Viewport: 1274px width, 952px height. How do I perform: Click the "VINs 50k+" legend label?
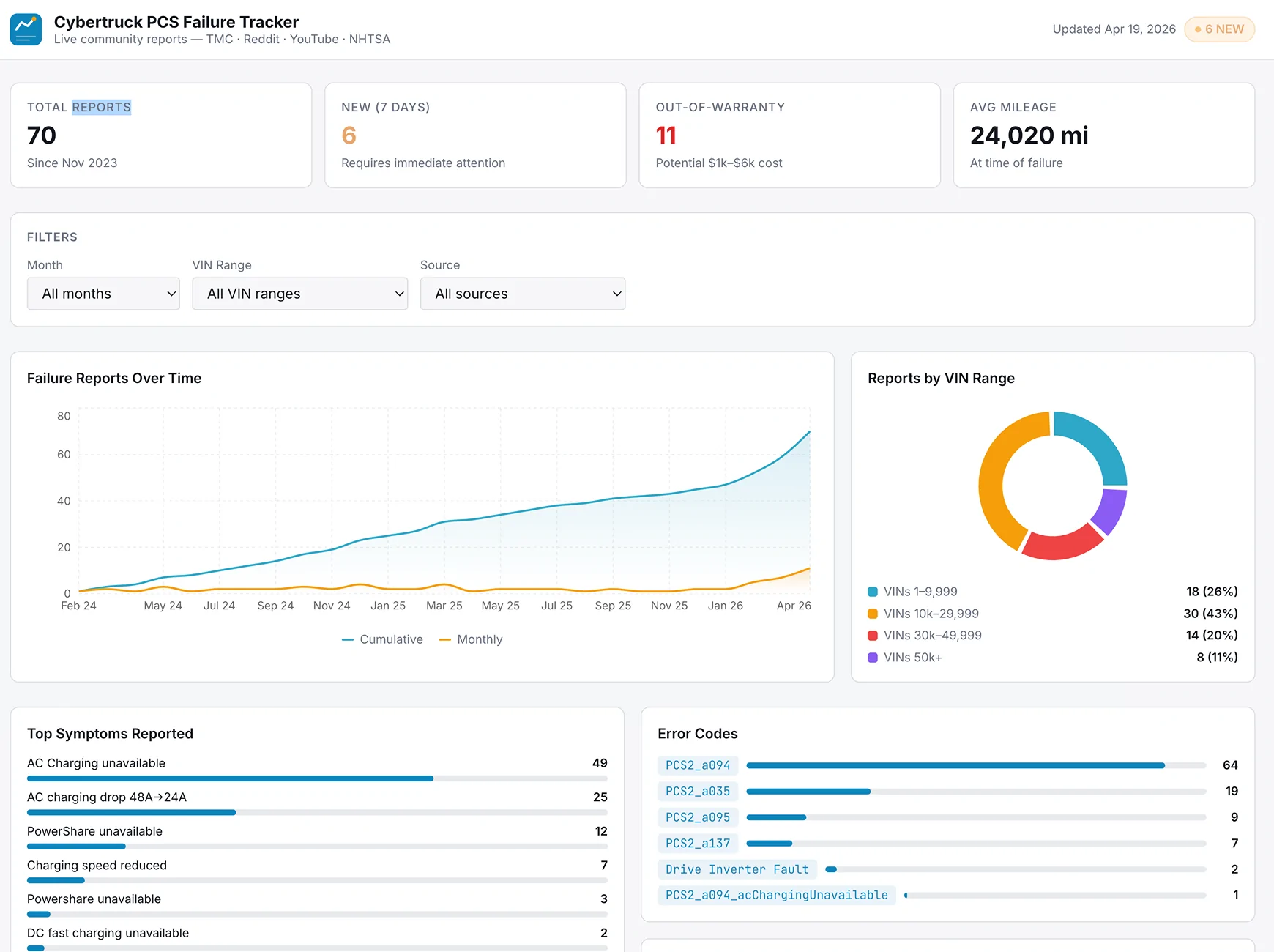pyautogui.click(x=913, y=658)
